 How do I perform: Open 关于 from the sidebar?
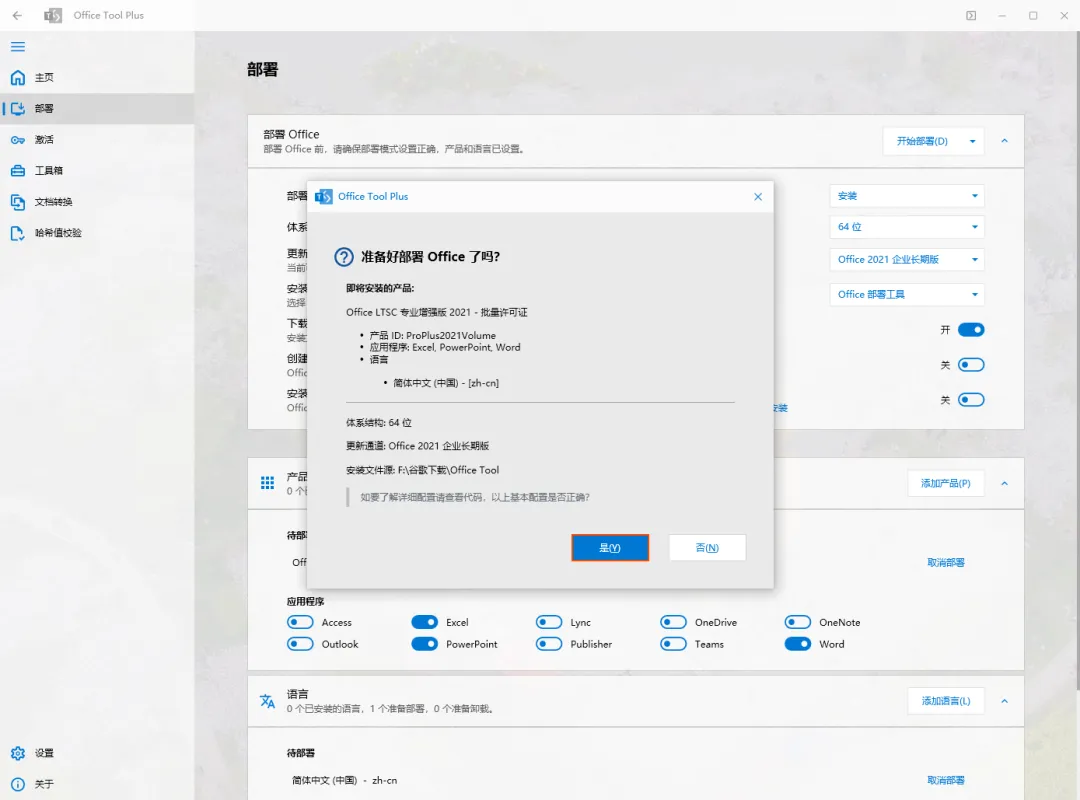[x=97, y=784]
